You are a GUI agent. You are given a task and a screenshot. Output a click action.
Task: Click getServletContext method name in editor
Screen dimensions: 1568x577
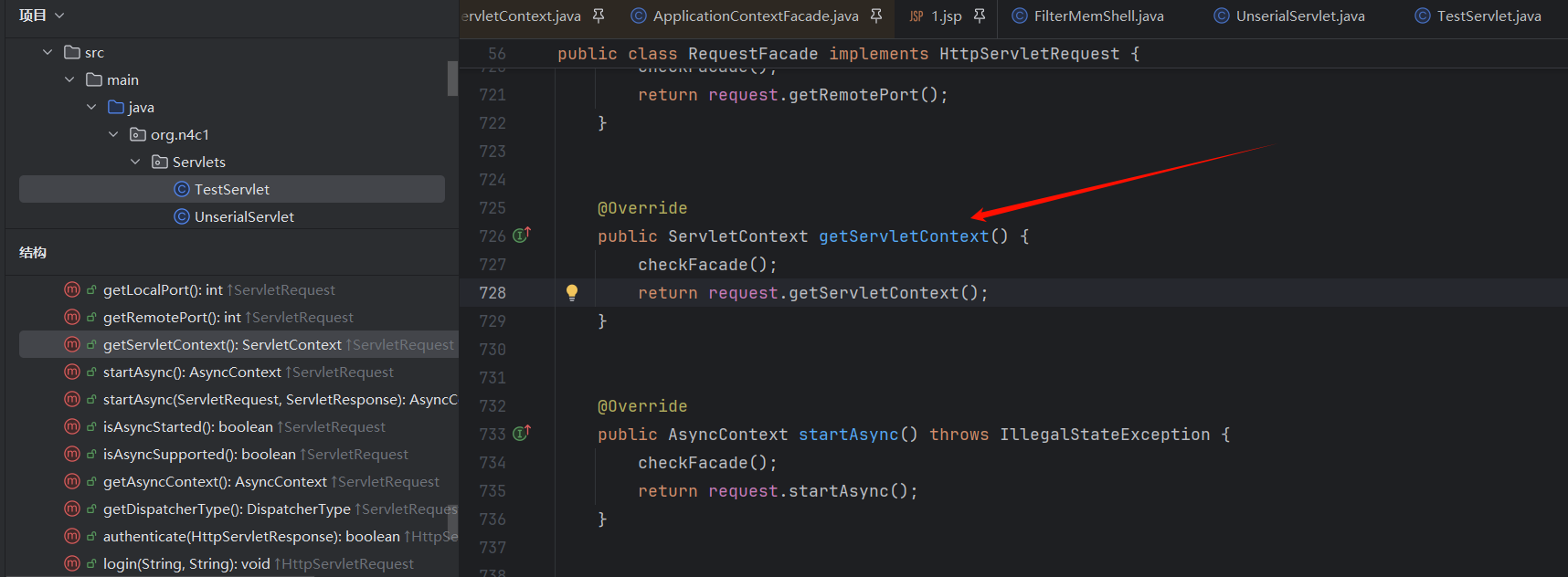pyautogui.click(x=903, y=236)
